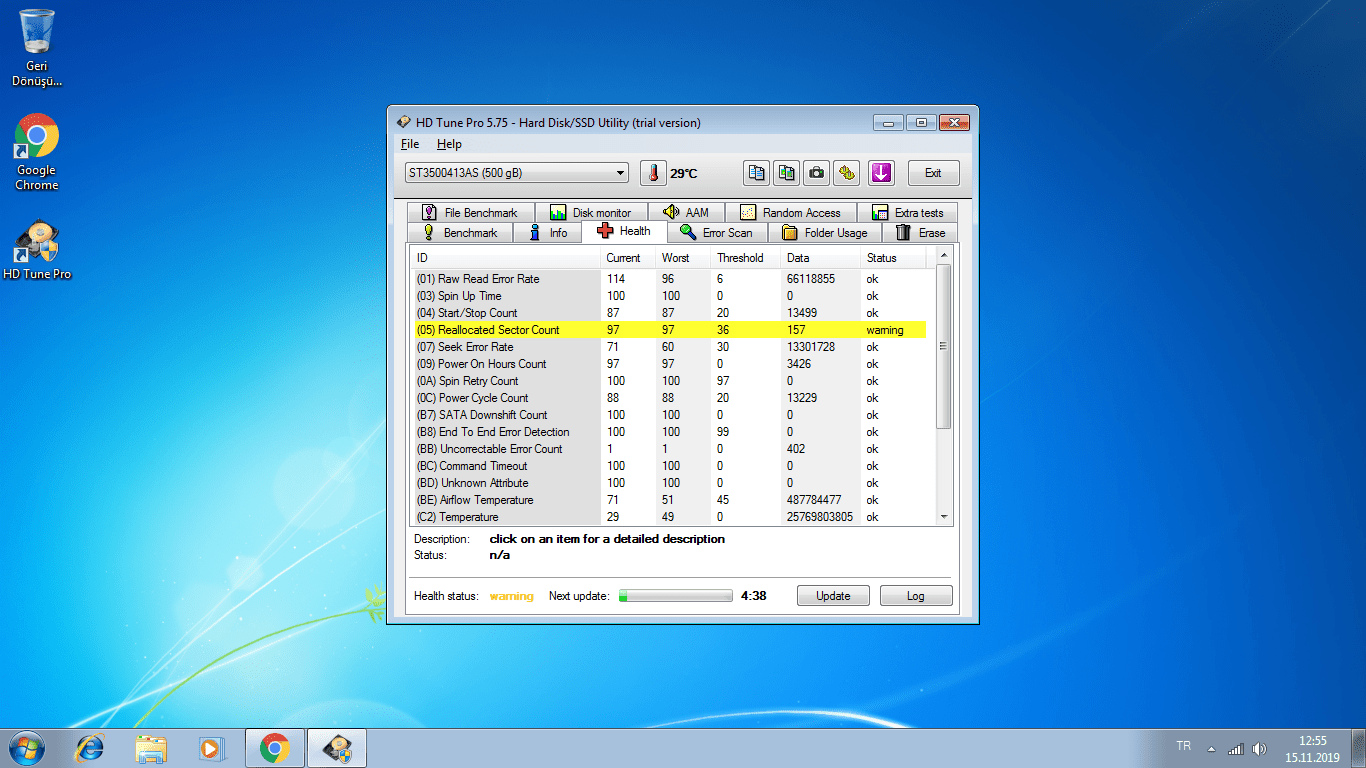Open the drive selection dropdown ST3500413AS
This screenshot has width=1366, height=768.
(x=517, y=173)
